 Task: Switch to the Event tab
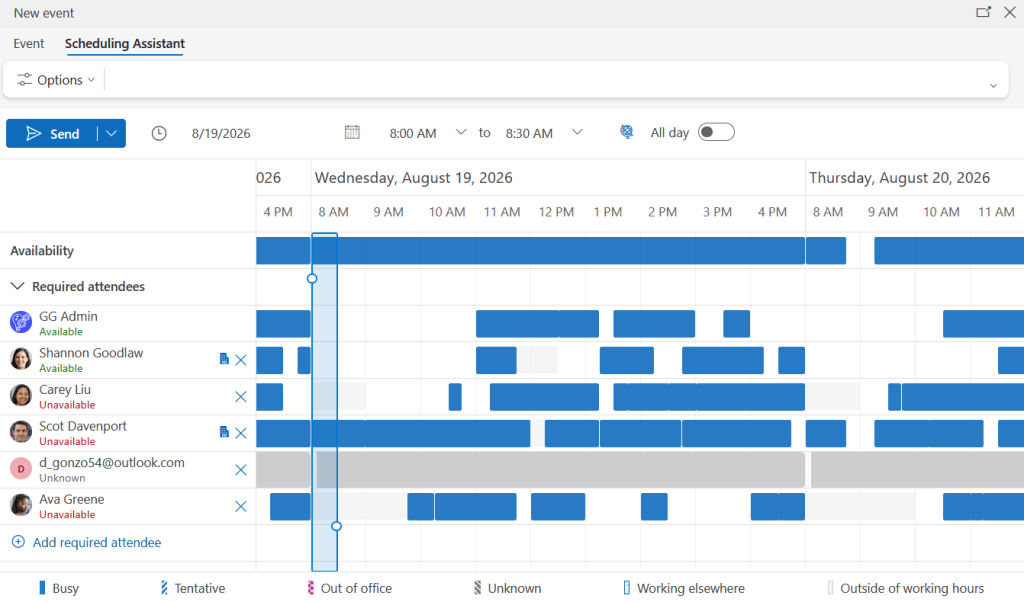[x=29, y=43]
